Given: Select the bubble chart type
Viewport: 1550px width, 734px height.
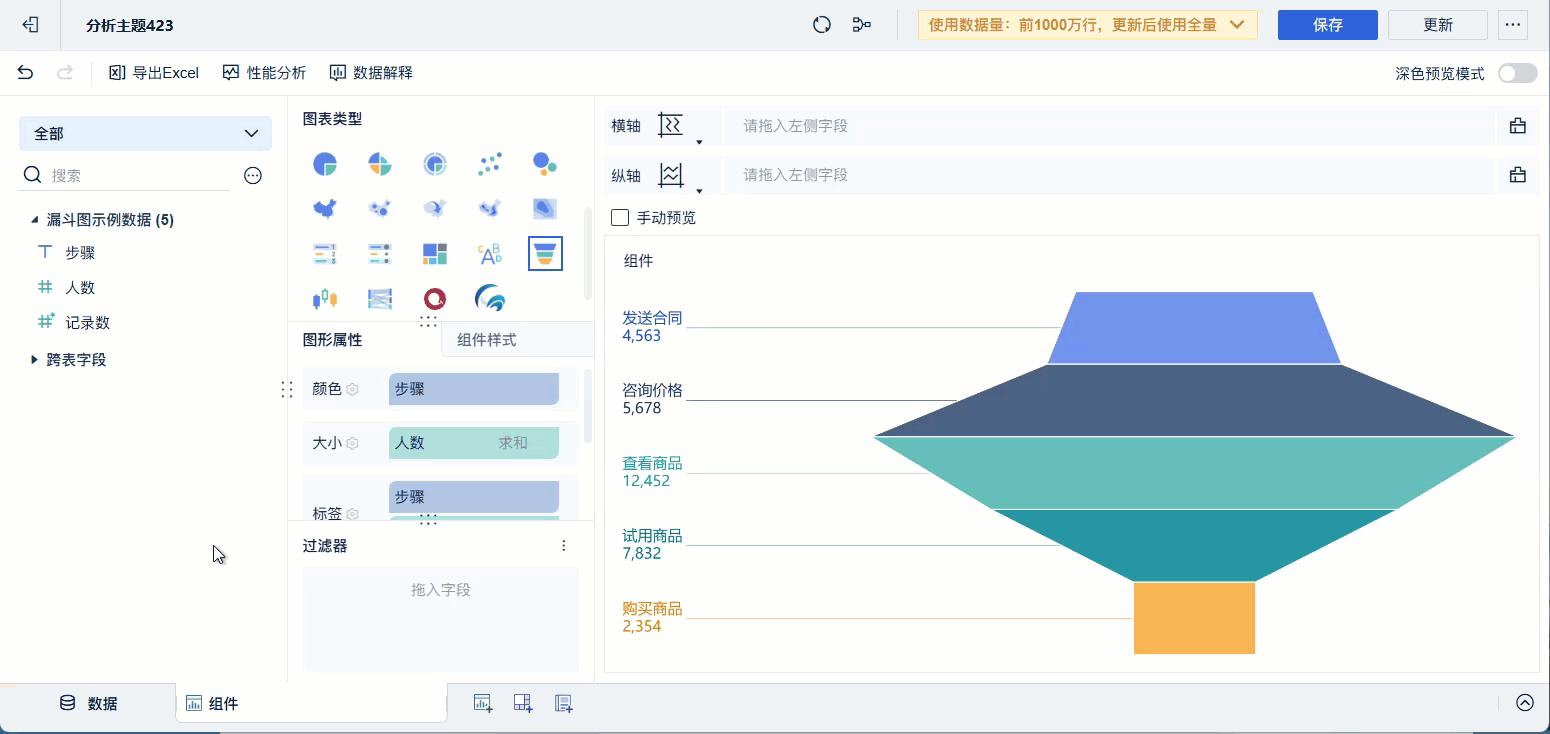Looking at the screenshot, I should pyautogui.click(x=545, y=164).
